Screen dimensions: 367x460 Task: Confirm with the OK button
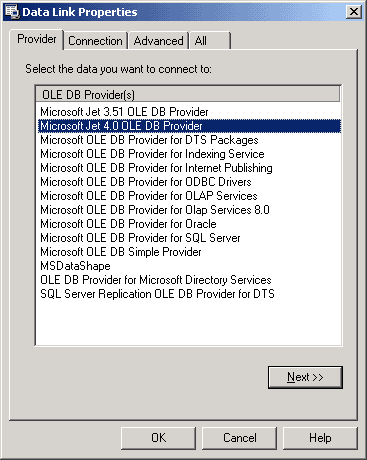click(x=158, y=438)
